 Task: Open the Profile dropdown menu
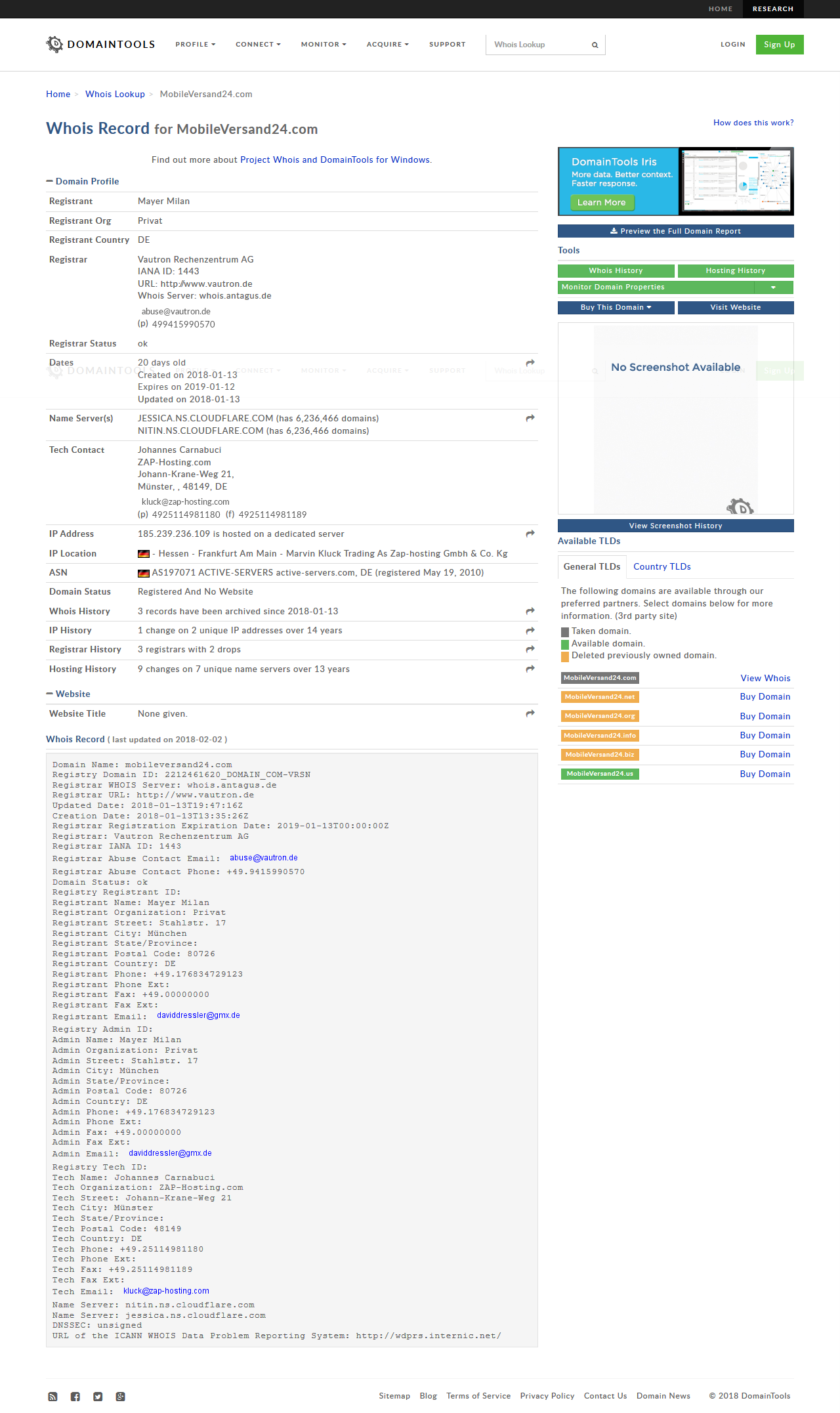[195, 45]
